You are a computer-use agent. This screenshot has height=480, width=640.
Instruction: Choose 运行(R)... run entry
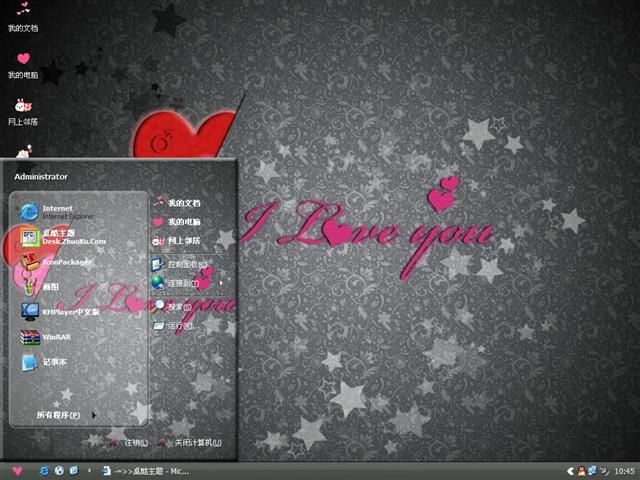coord(176,326)
